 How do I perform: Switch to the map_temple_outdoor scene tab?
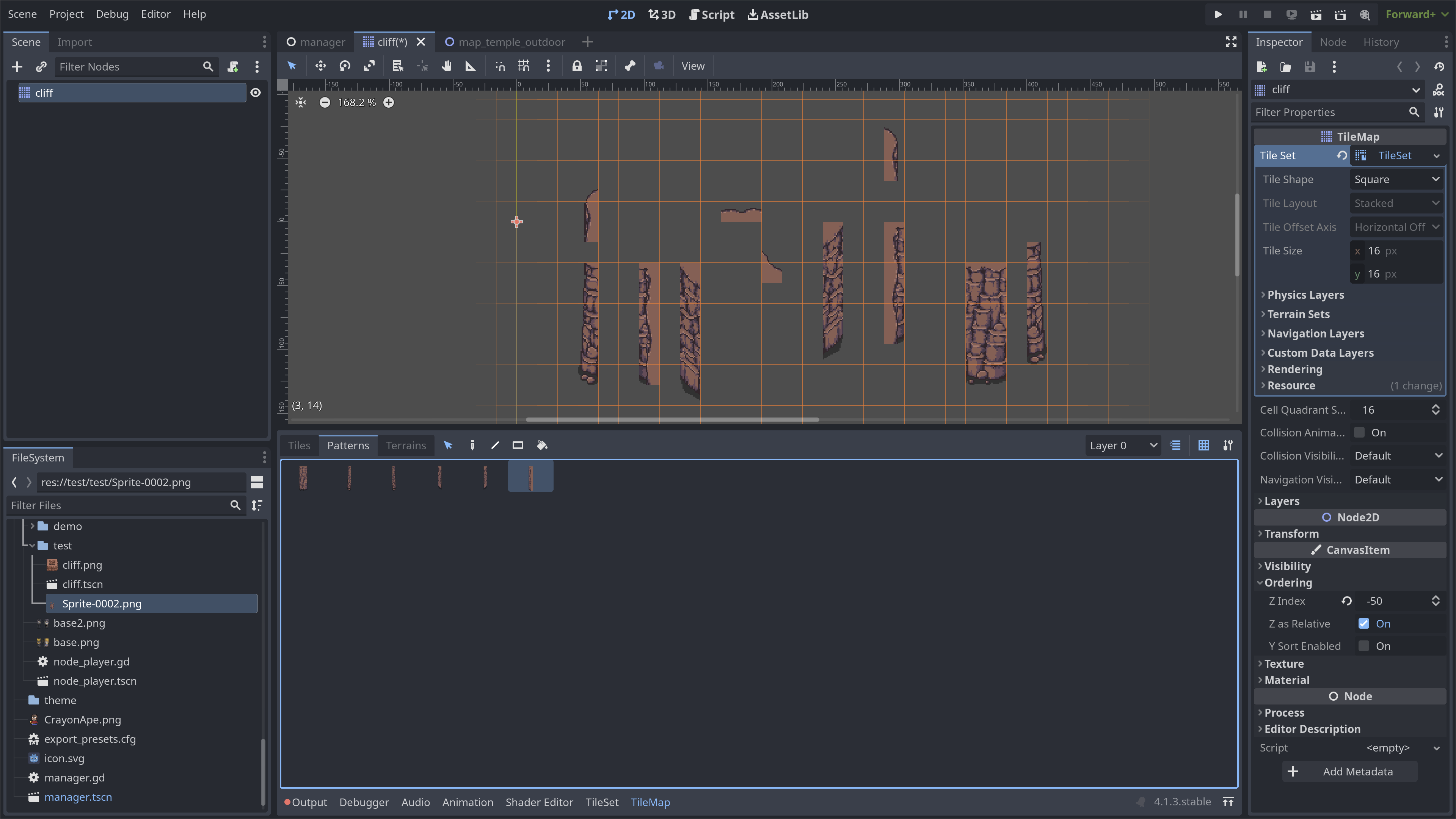point(511,41)
